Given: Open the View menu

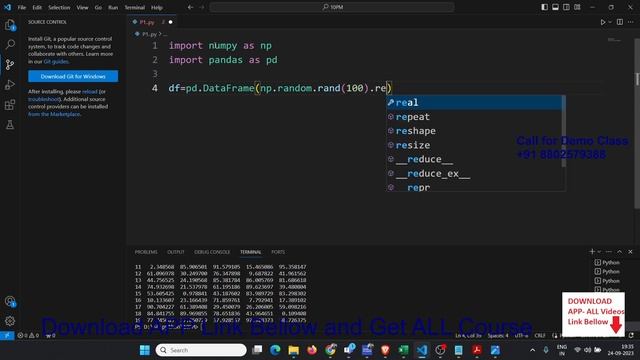Looking at the screenshot, I should click(82, 7).
